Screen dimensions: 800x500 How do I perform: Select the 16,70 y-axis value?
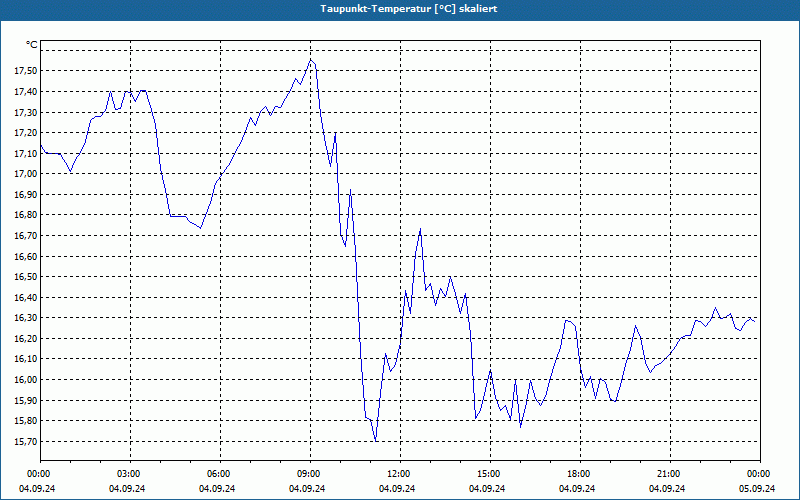point(24,236)
